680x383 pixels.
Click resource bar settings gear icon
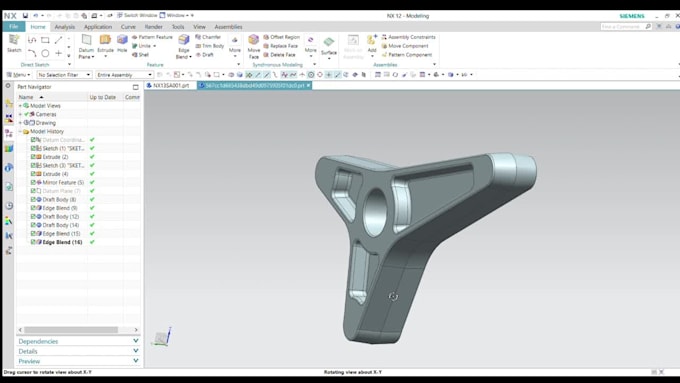8,86
